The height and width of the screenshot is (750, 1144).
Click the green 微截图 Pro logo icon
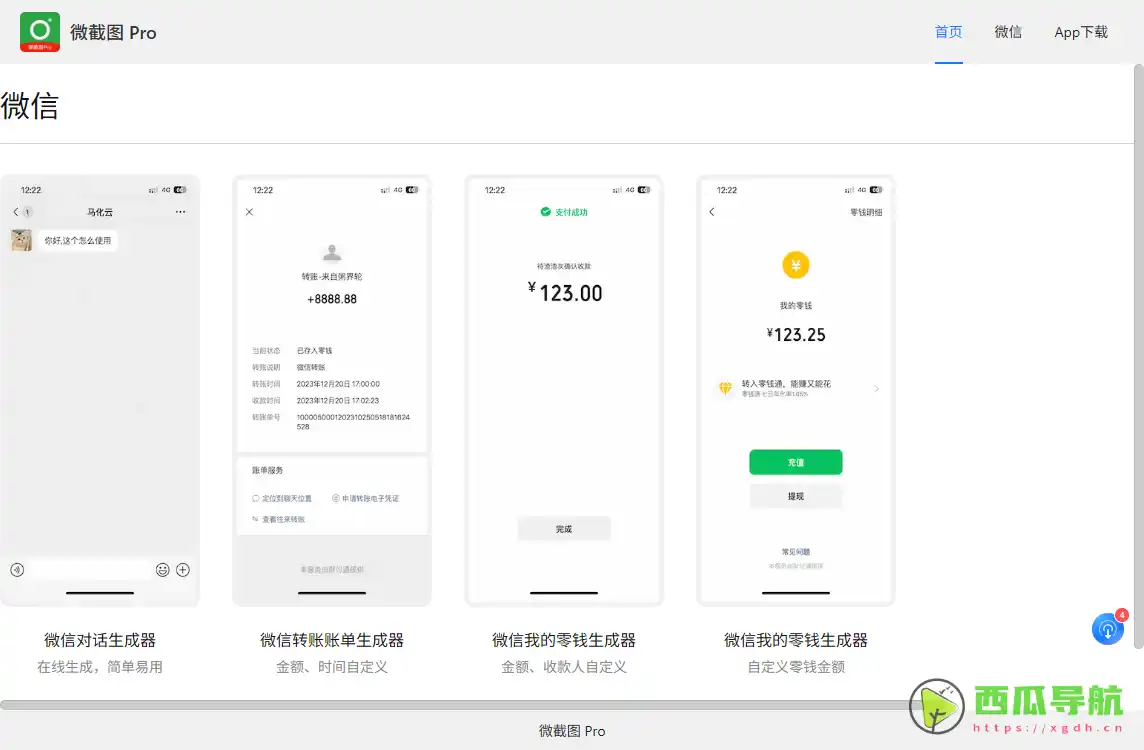pyautogui.click(x=39, y=31)
